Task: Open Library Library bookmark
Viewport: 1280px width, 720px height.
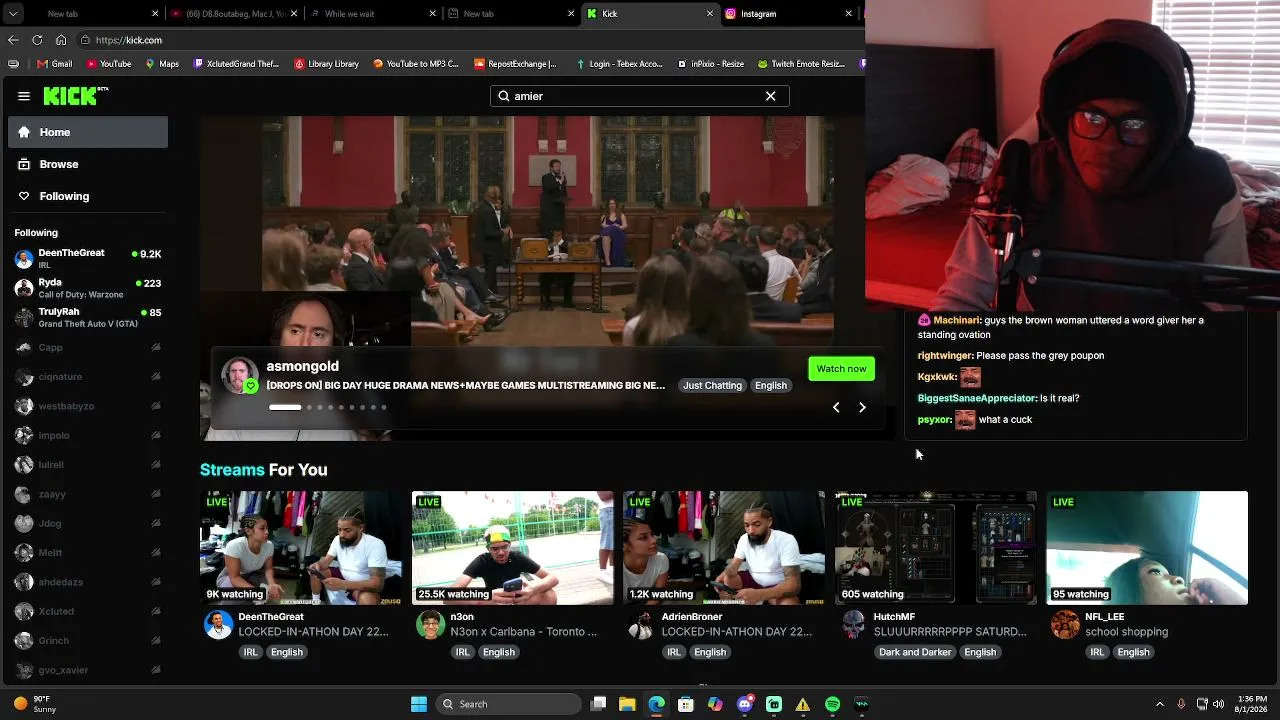Action: tap(327, 64)
